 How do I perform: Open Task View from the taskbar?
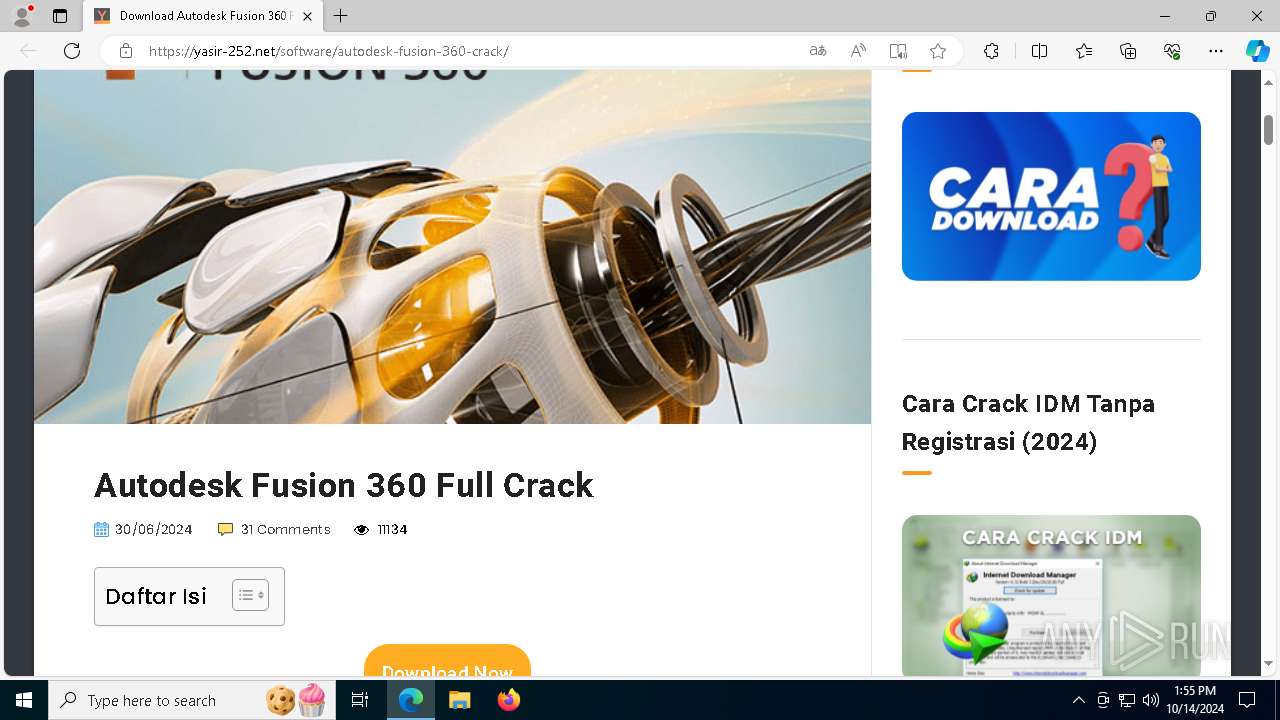[360, 700]
